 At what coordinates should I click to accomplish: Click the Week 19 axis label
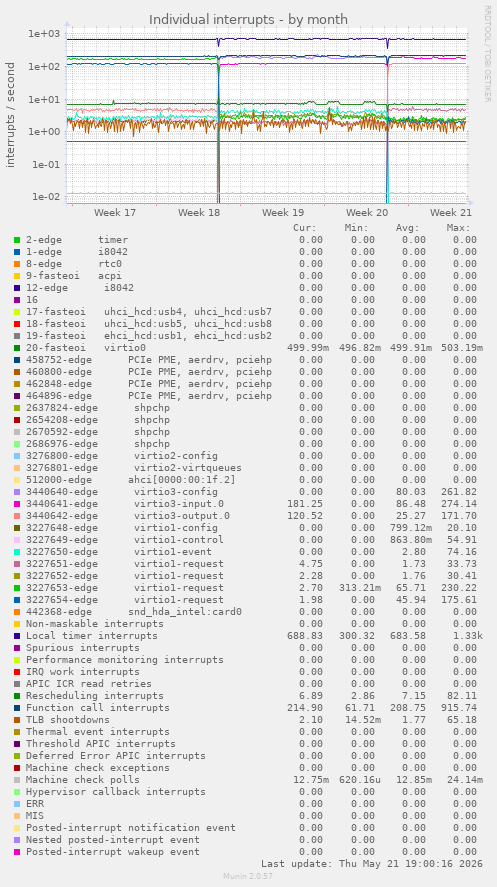pyautogui.click(x=283, y=213)
